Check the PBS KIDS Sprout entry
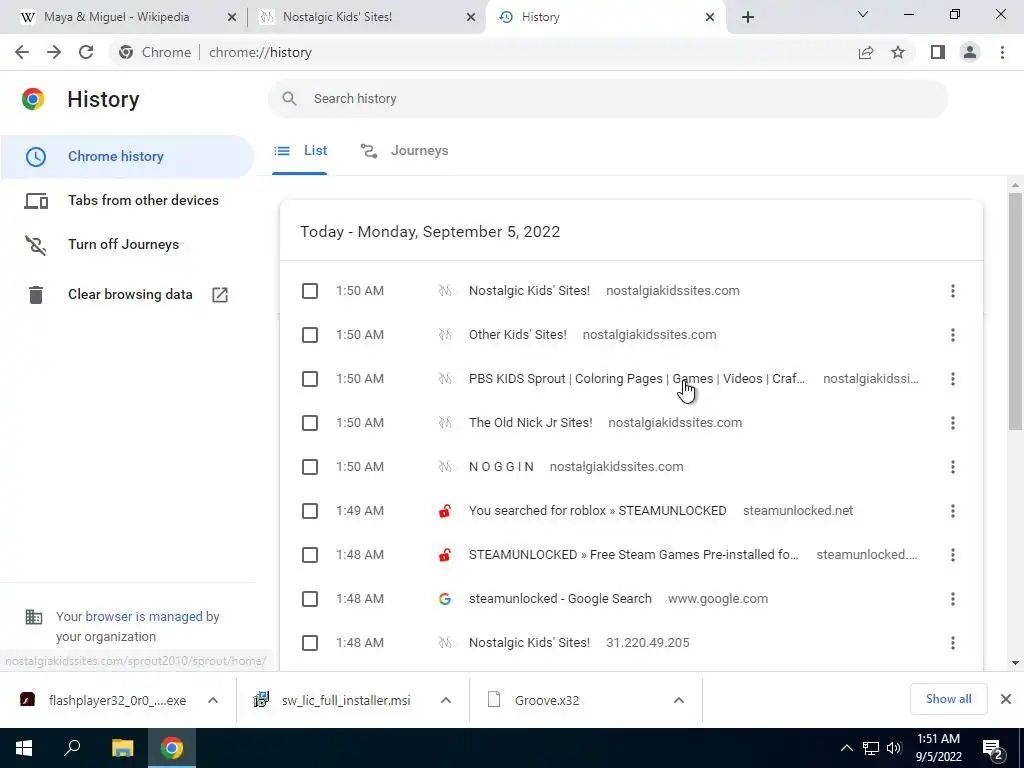The image size is (1024, 768). [x=310, y=379]
